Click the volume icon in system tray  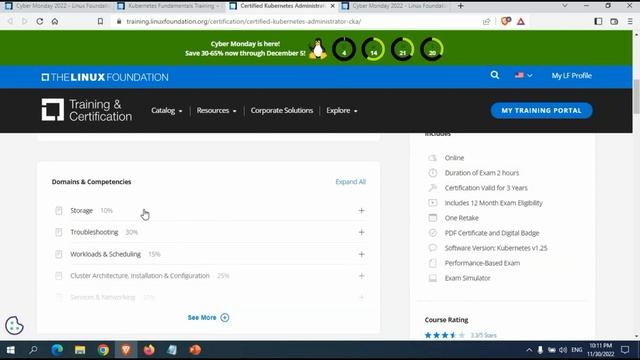point(563,350)
